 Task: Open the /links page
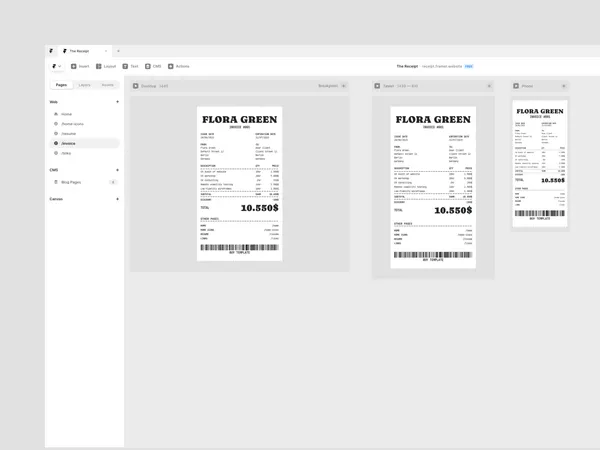85,153
